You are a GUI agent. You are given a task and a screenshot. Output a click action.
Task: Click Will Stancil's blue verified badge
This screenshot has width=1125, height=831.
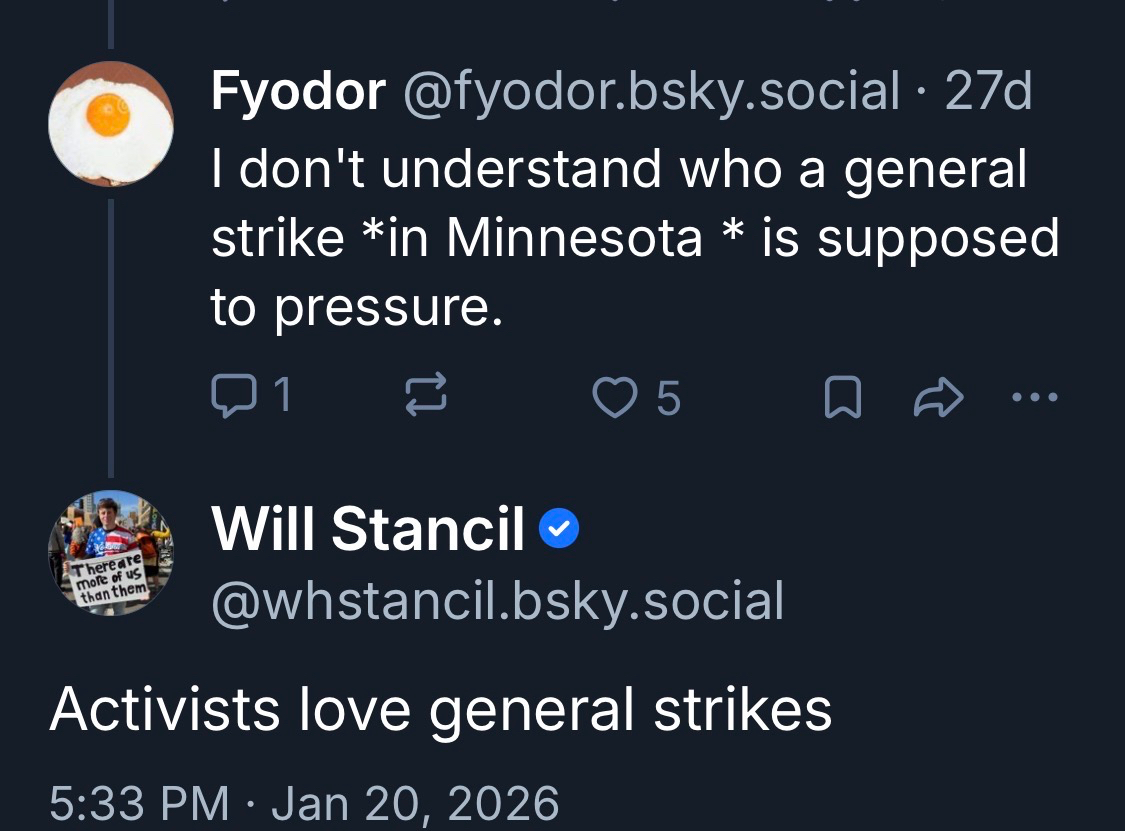click(559, 530)
